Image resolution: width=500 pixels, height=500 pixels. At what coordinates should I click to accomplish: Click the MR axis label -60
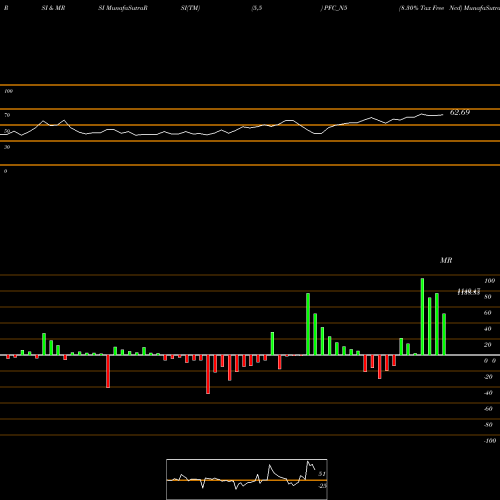pos(488,409)
